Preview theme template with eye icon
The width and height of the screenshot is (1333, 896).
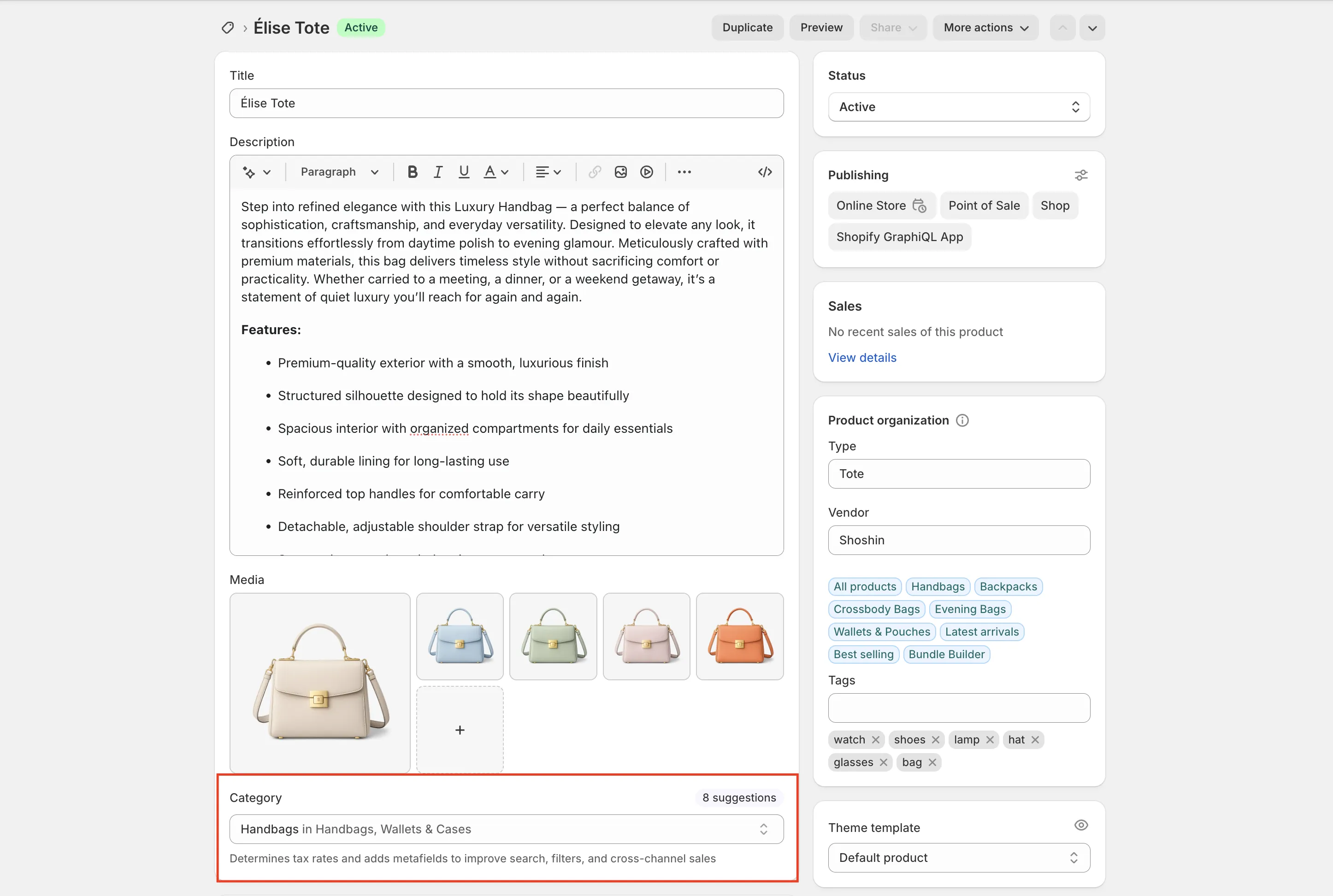click(x=1080, y=825)
